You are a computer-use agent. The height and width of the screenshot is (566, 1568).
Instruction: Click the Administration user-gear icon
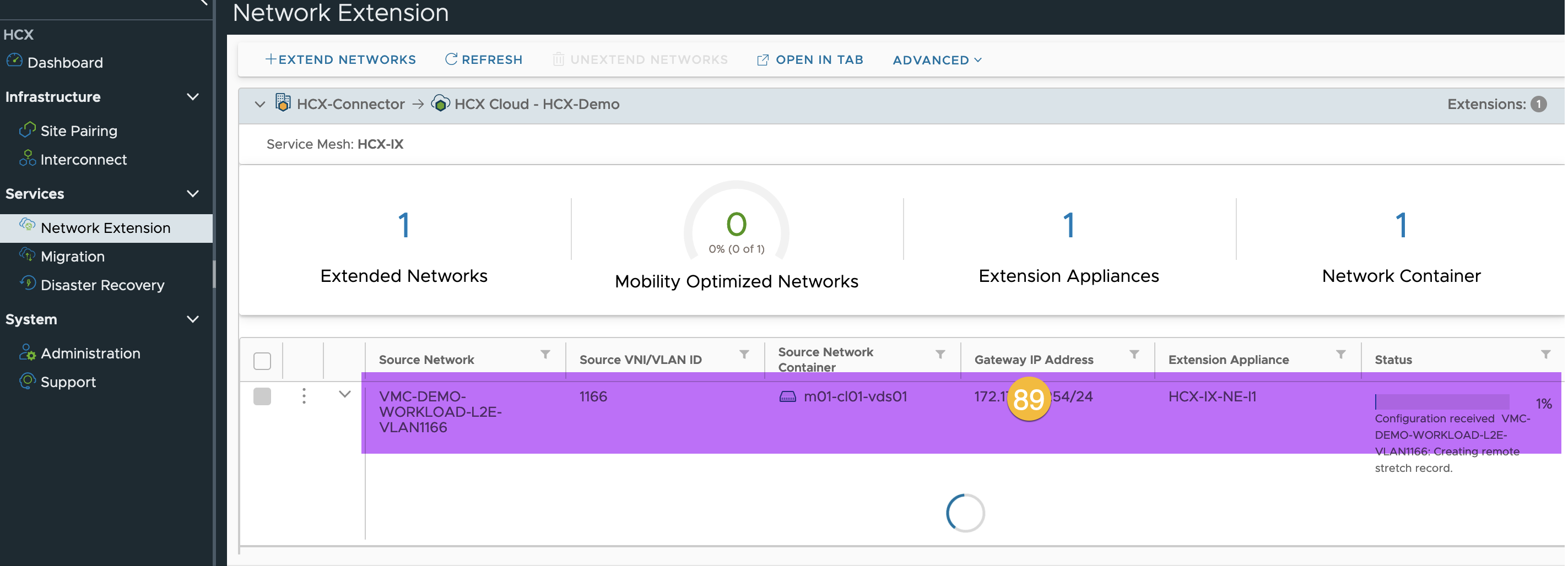pos(28,352)
